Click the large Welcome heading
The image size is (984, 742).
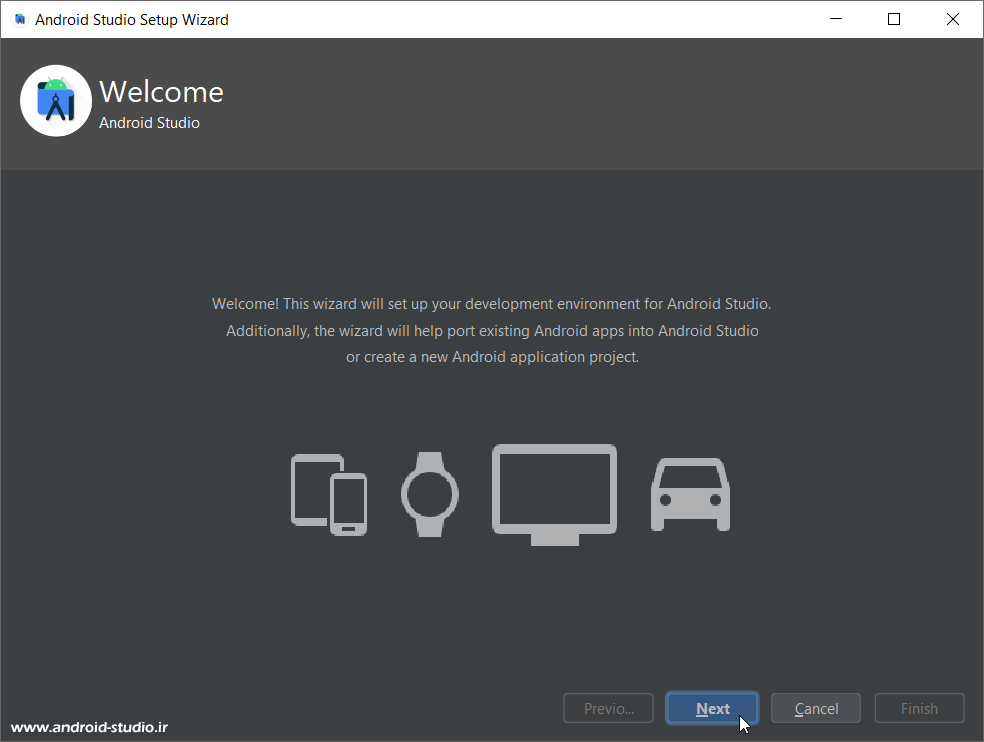161,92
